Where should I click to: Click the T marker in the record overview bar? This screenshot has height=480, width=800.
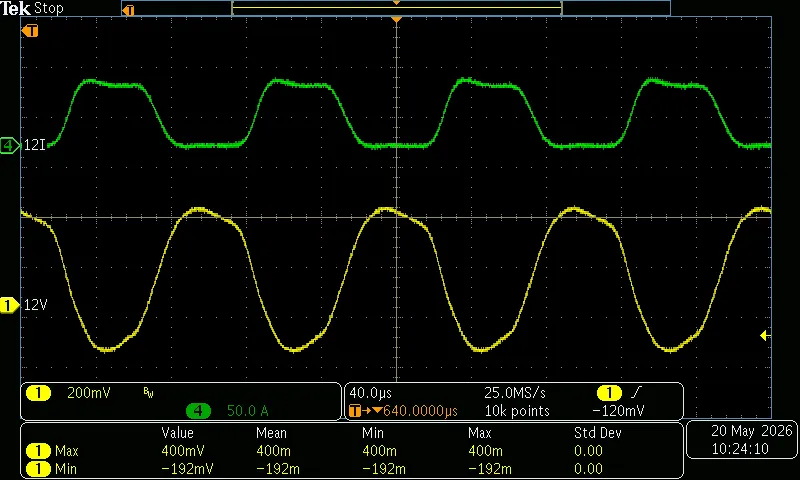coord(129,10)
